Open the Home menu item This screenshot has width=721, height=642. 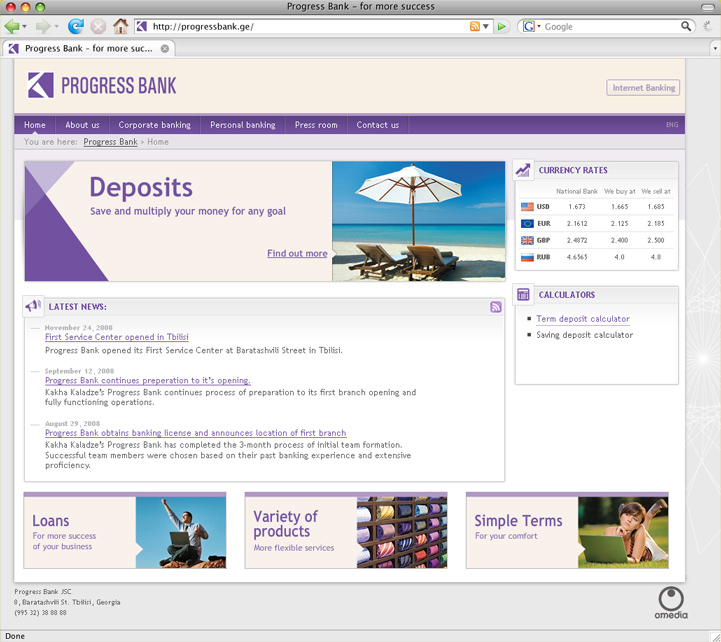(x=35, y=125)
